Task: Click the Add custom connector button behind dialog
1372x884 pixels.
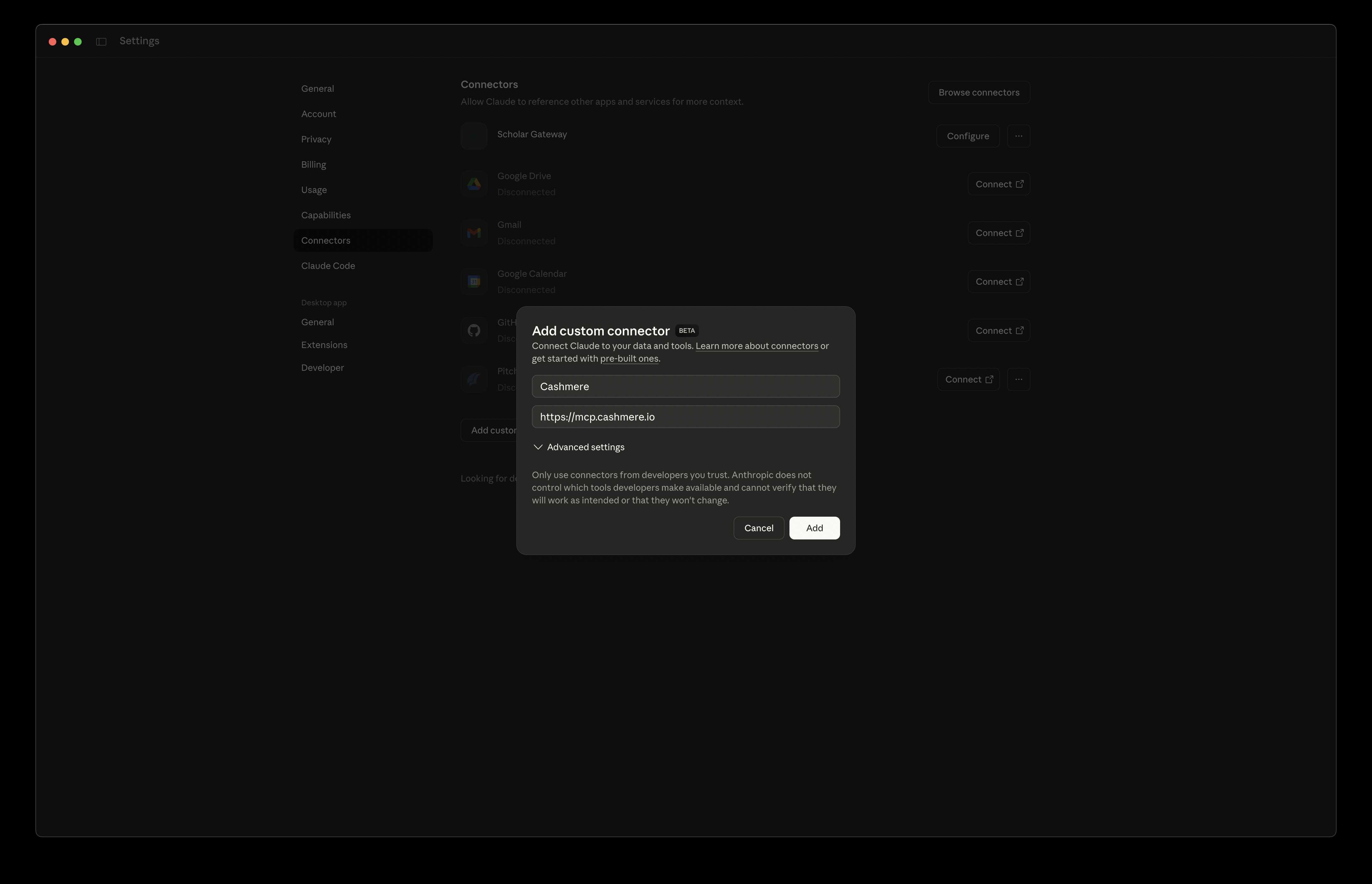Action: pyautogui.click(x=489, y=430)
